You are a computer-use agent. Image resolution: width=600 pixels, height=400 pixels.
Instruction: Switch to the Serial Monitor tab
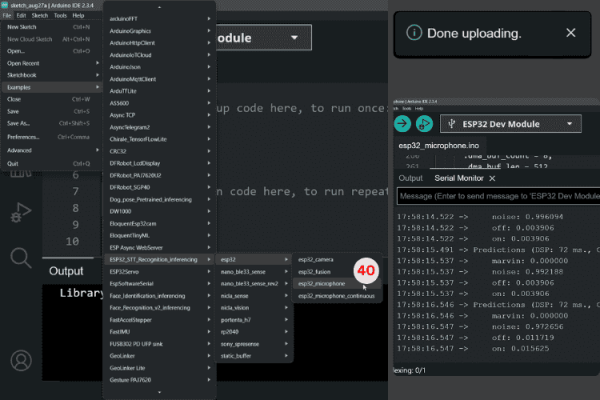point(457,178)
